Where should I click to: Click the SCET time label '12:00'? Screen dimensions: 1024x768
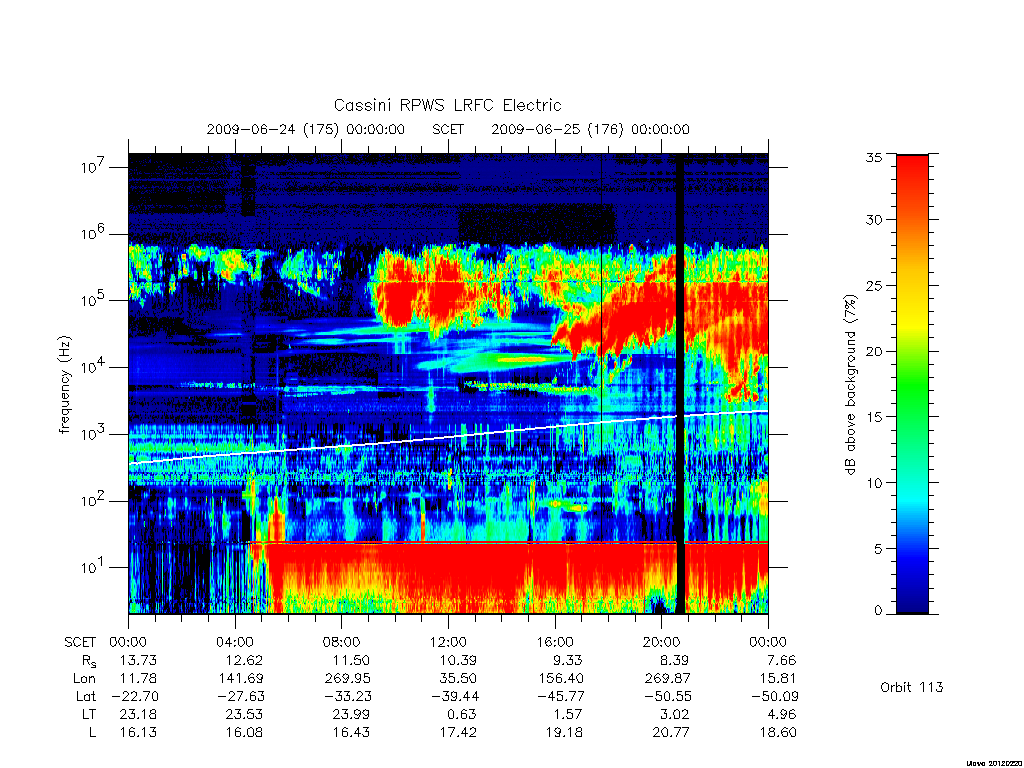pyautogui.click(x=448, y=642)
